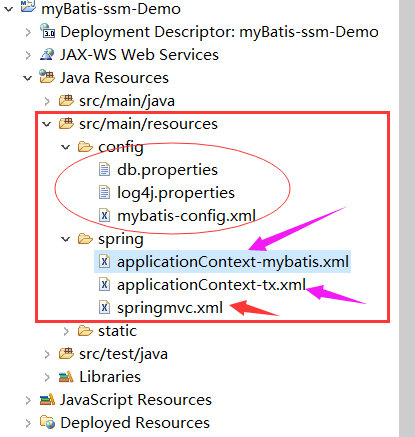Click the static folder icon
Screen dimensions: 415x437
coord(85,331)
